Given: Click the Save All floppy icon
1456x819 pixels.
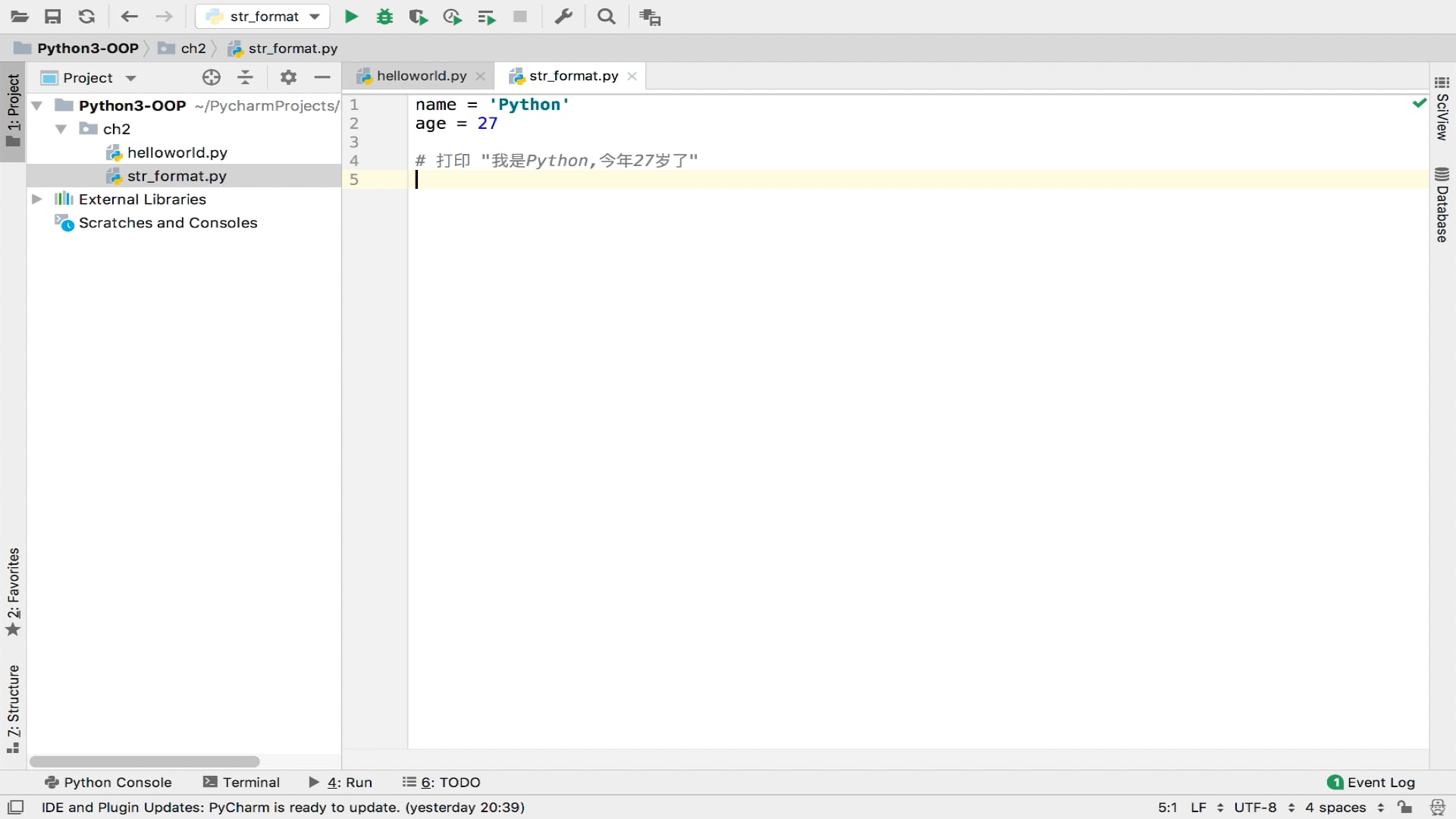Looking at the screenshot, I should click(x=52, y=17).
